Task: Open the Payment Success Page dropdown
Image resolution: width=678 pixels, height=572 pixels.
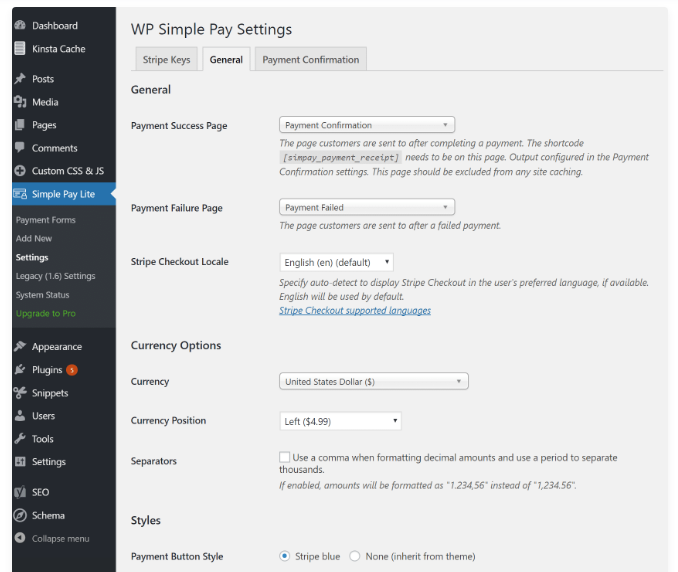Action: pos(367,125)
